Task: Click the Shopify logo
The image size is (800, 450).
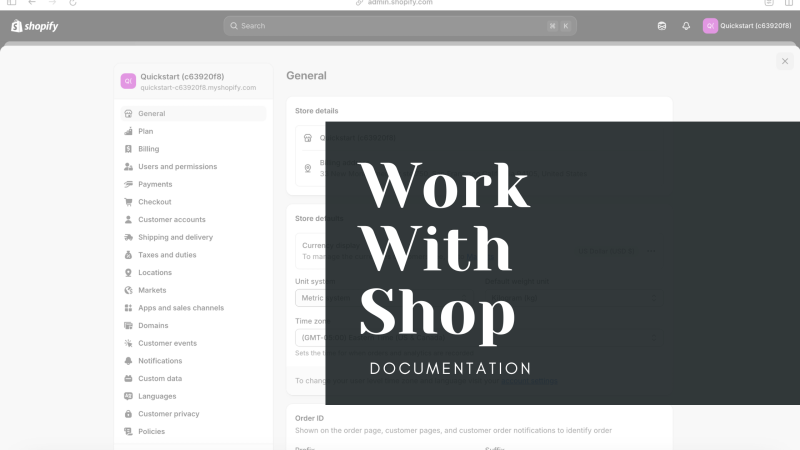Action: pos(35,26)
